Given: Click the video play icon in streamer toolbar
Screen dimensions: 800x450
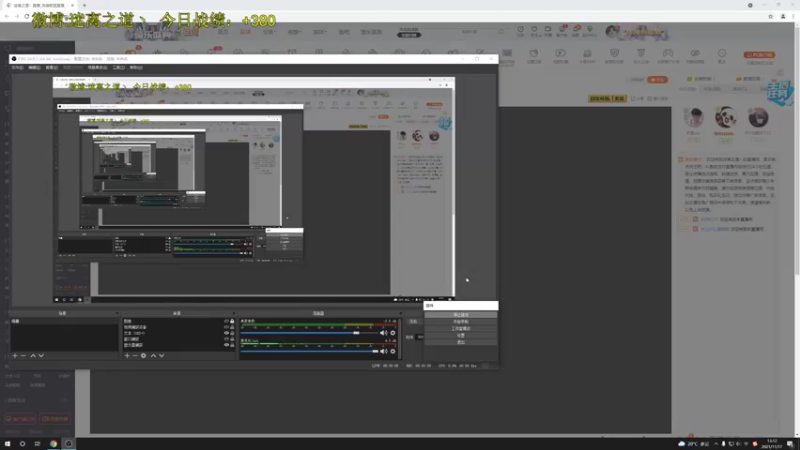Looking at the screenshot, I should click(x=560, y=55).
